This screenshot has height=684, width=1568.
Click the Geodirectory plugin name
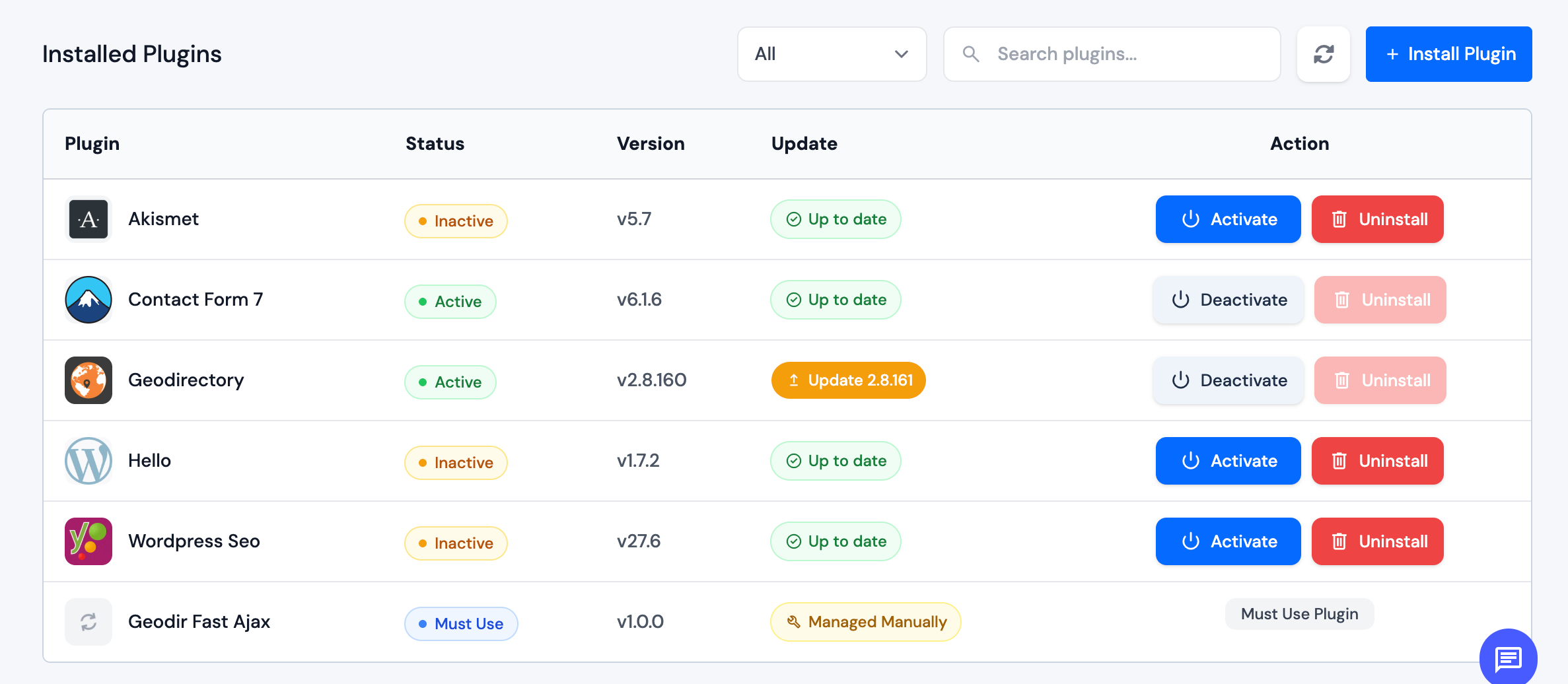(186, 380)
